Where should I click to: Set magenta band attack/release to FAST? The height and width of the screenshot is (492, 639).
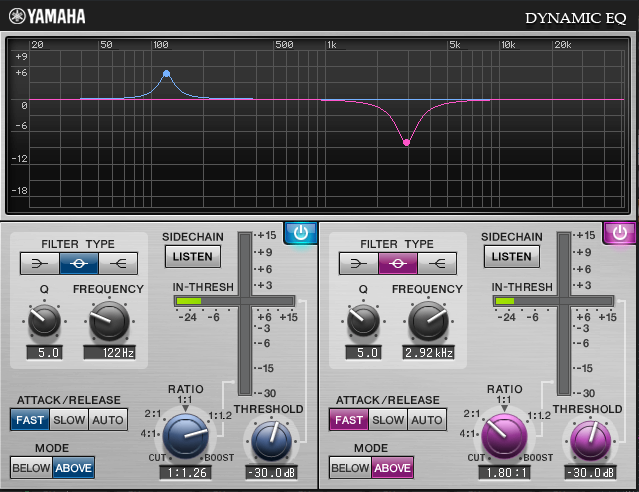click(x=349, y=420)
